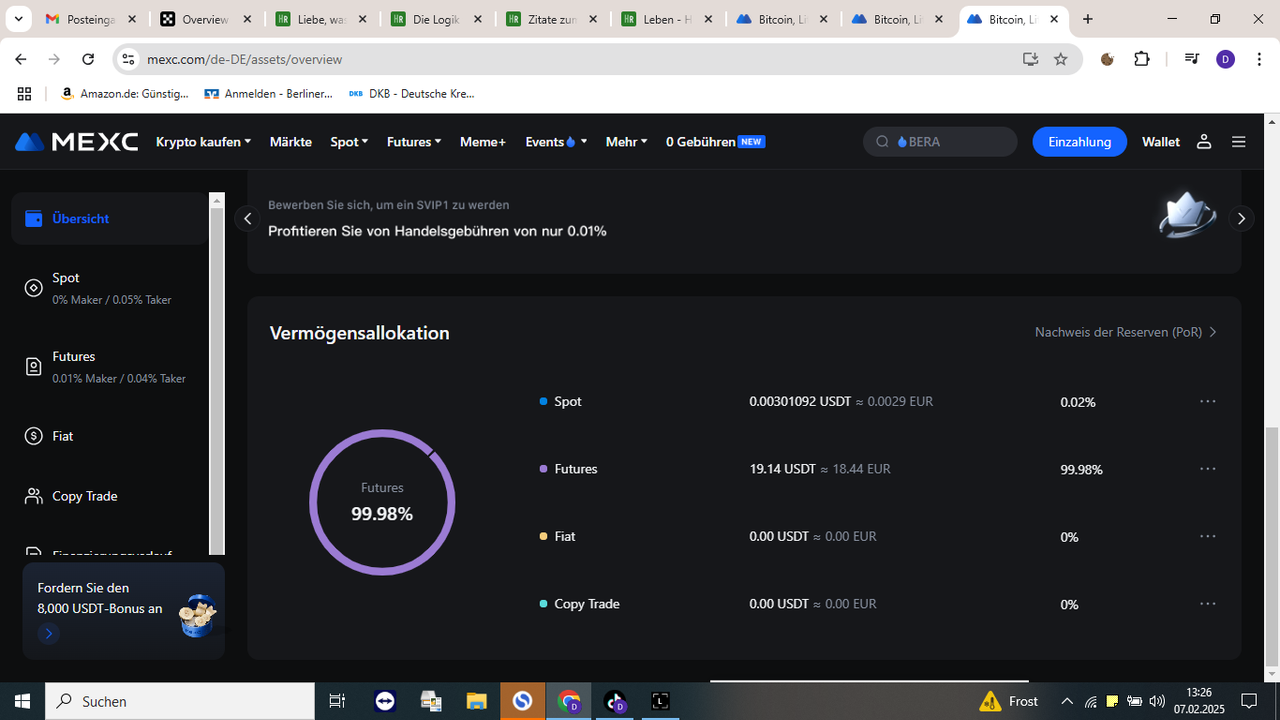The width and height of the screenshot is (1280, 720).
Task: Expand Mehr navigation dropdown
Action: pos(626,142)
